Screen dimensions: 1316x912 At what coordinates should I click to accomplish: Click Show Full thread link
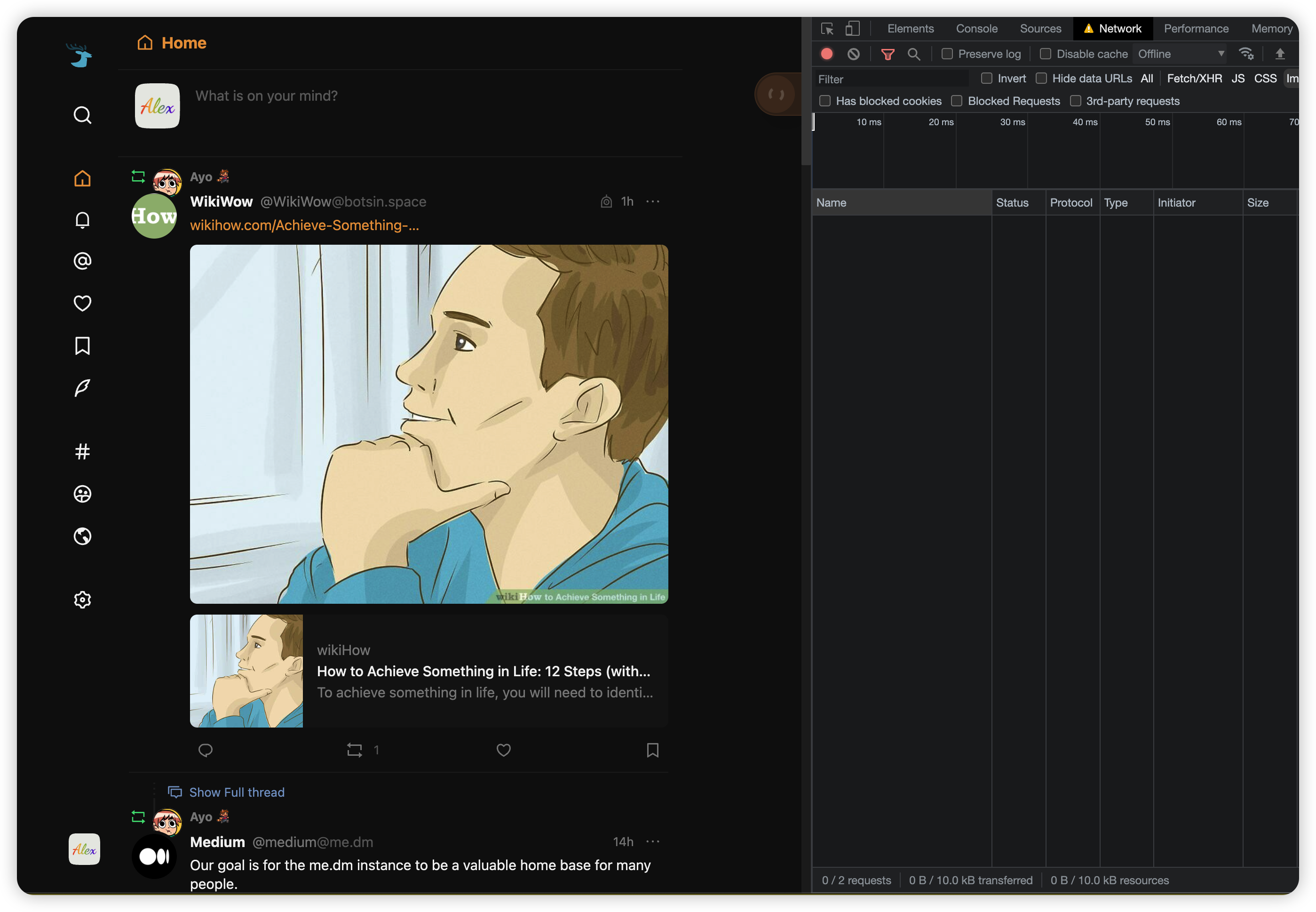point(237,792)
